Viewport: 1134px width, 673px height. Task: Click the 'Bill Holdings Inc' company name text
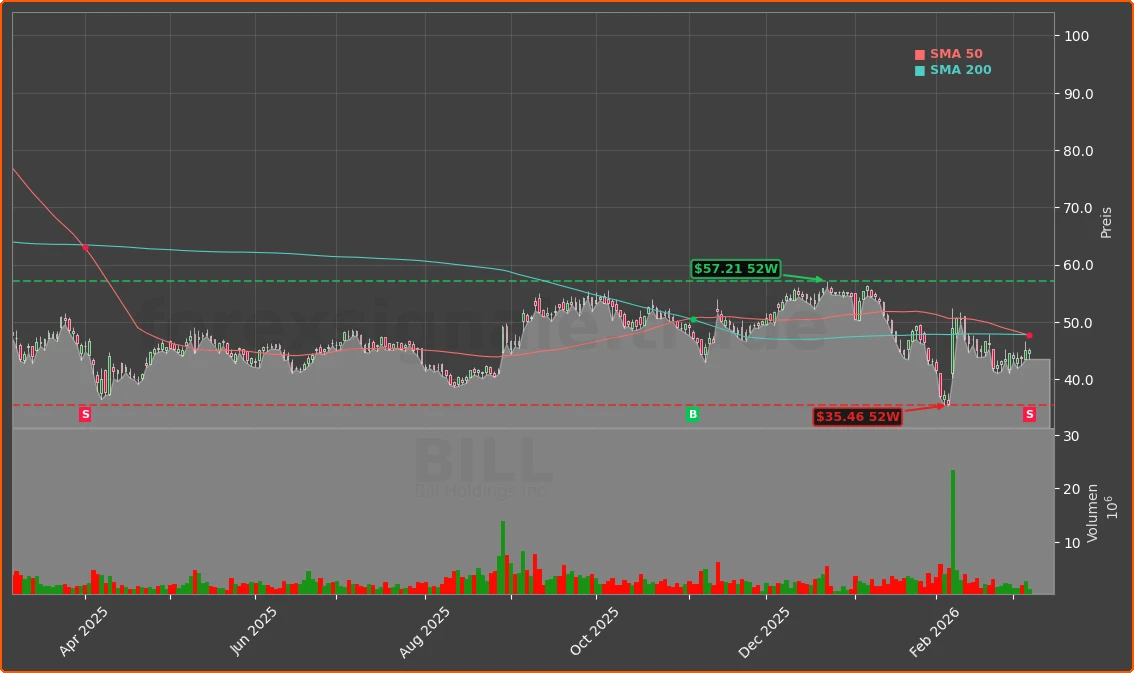tap(482, 491)
